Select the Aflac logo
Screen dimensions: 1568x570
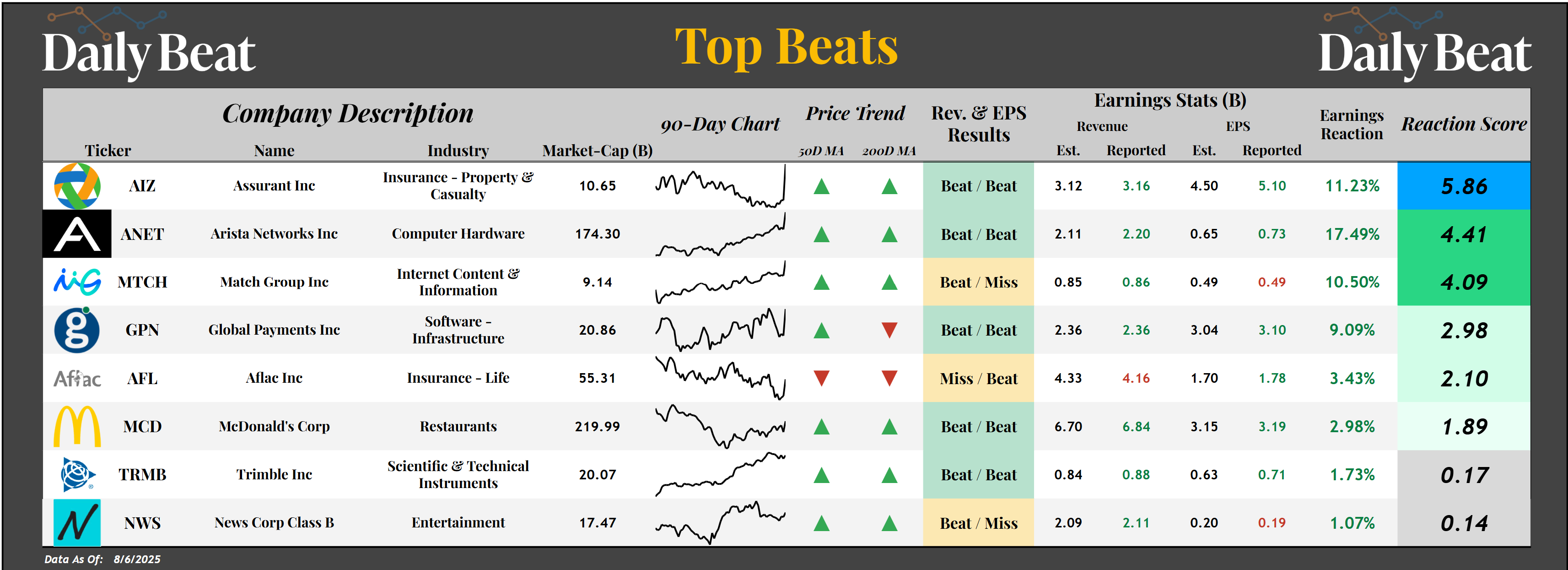(x=77, y=379)
